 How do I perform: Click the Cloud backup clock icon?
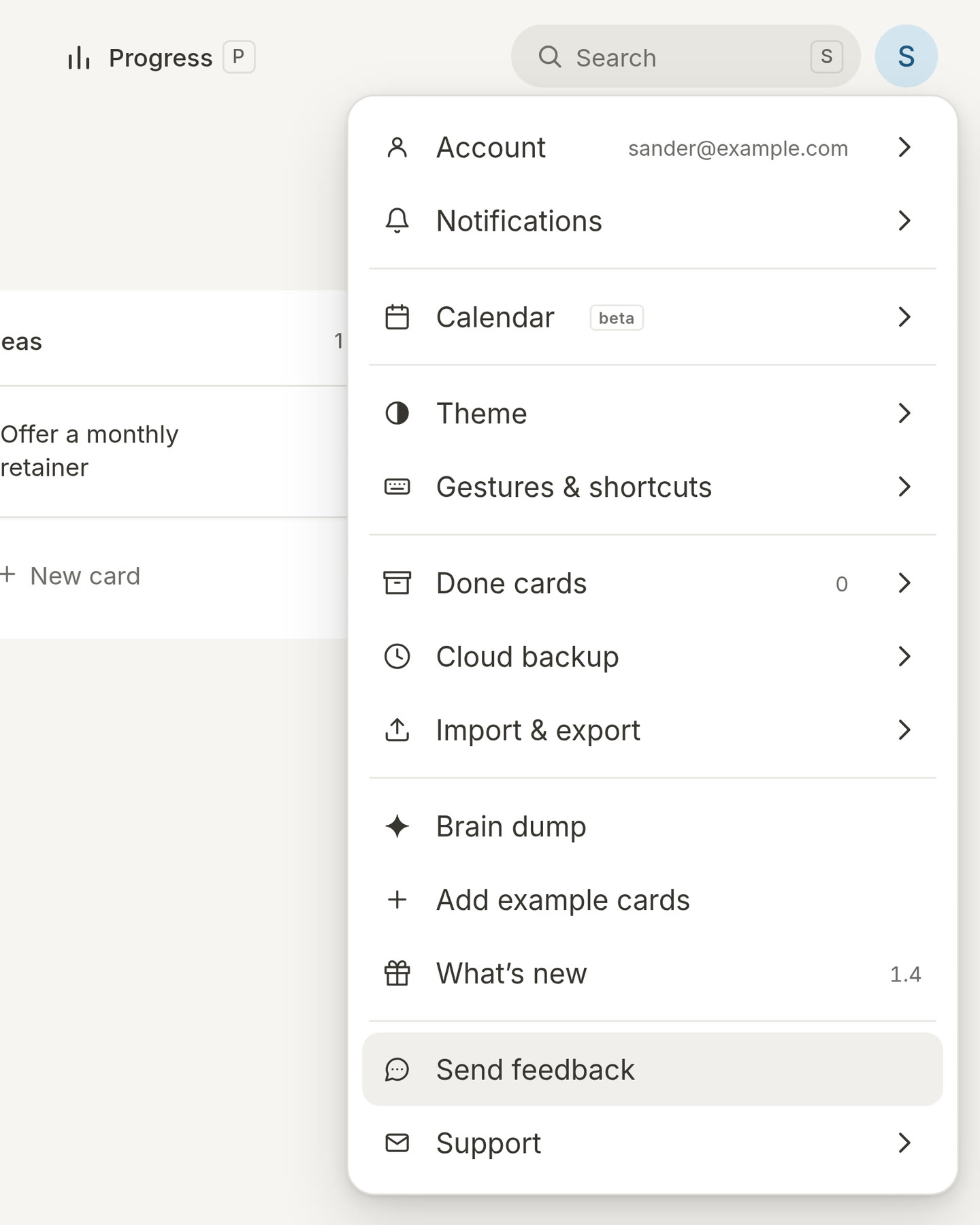[397, 657]
